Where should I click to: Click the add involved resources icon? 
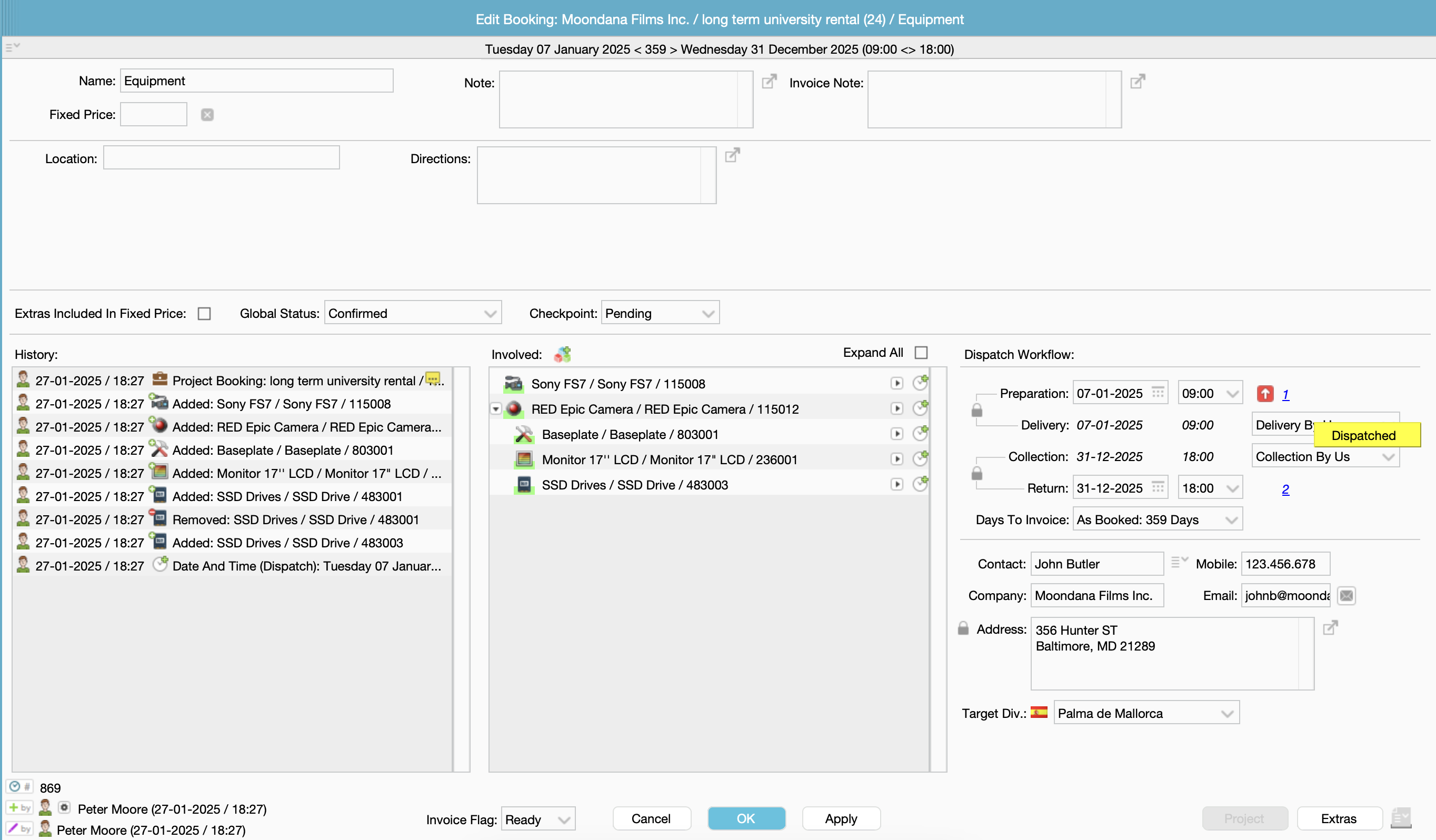[x=562, y=354]
